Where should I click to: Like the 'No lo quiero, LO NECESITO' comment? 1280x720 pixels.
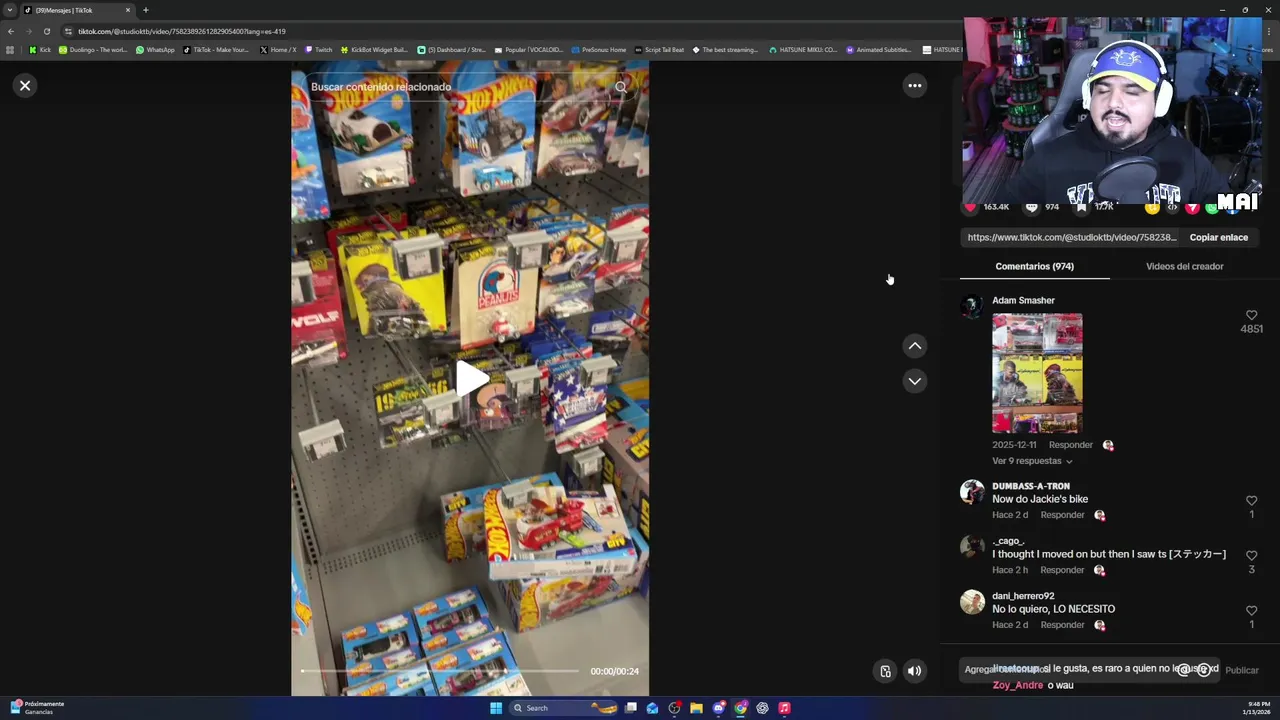pyautogui.click(x=1251, y=611)
